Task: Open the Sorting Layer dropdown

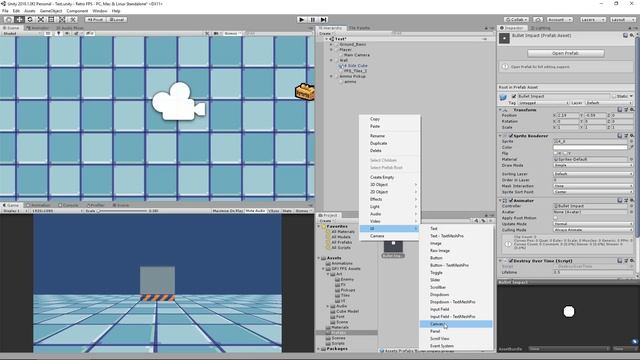Action: point(593,174)
